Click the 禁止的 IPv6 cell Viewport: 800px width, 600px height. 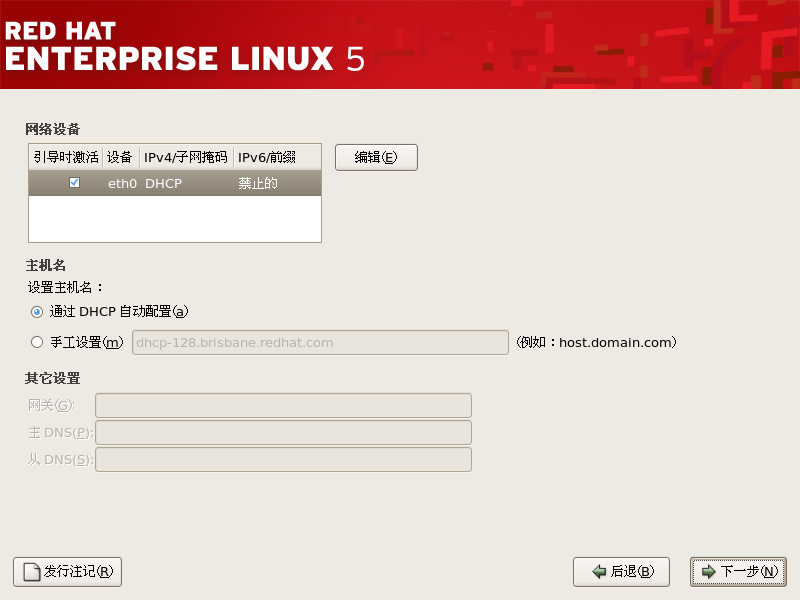pyautogui.click(x=258, y=183)
